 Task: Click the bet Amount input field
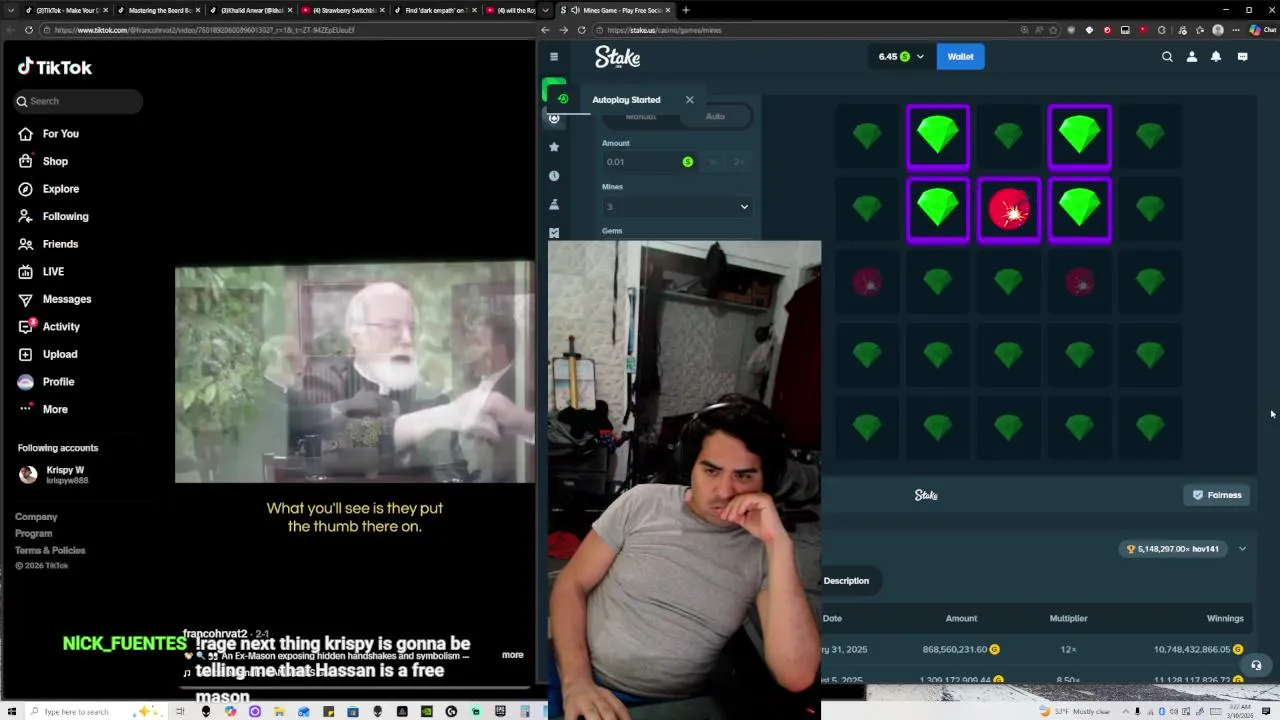coord(649,162)
